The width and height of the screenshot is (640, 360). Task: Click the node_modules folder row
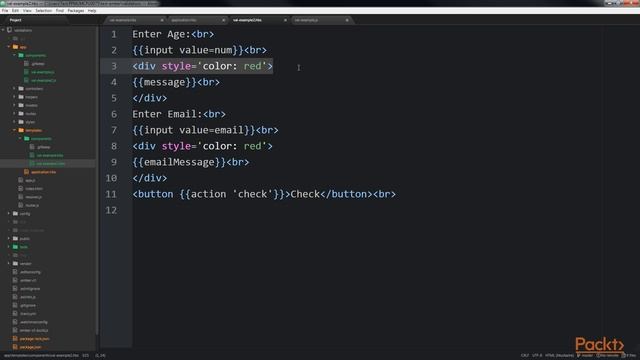(31, 230)
